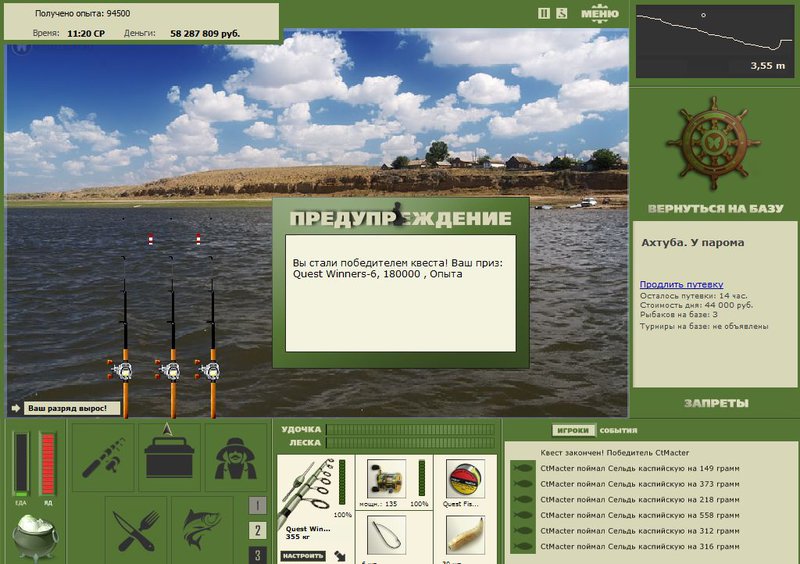Click the Получено опыта: 94500 text
The image size is (800, 564).
(82, 13)
